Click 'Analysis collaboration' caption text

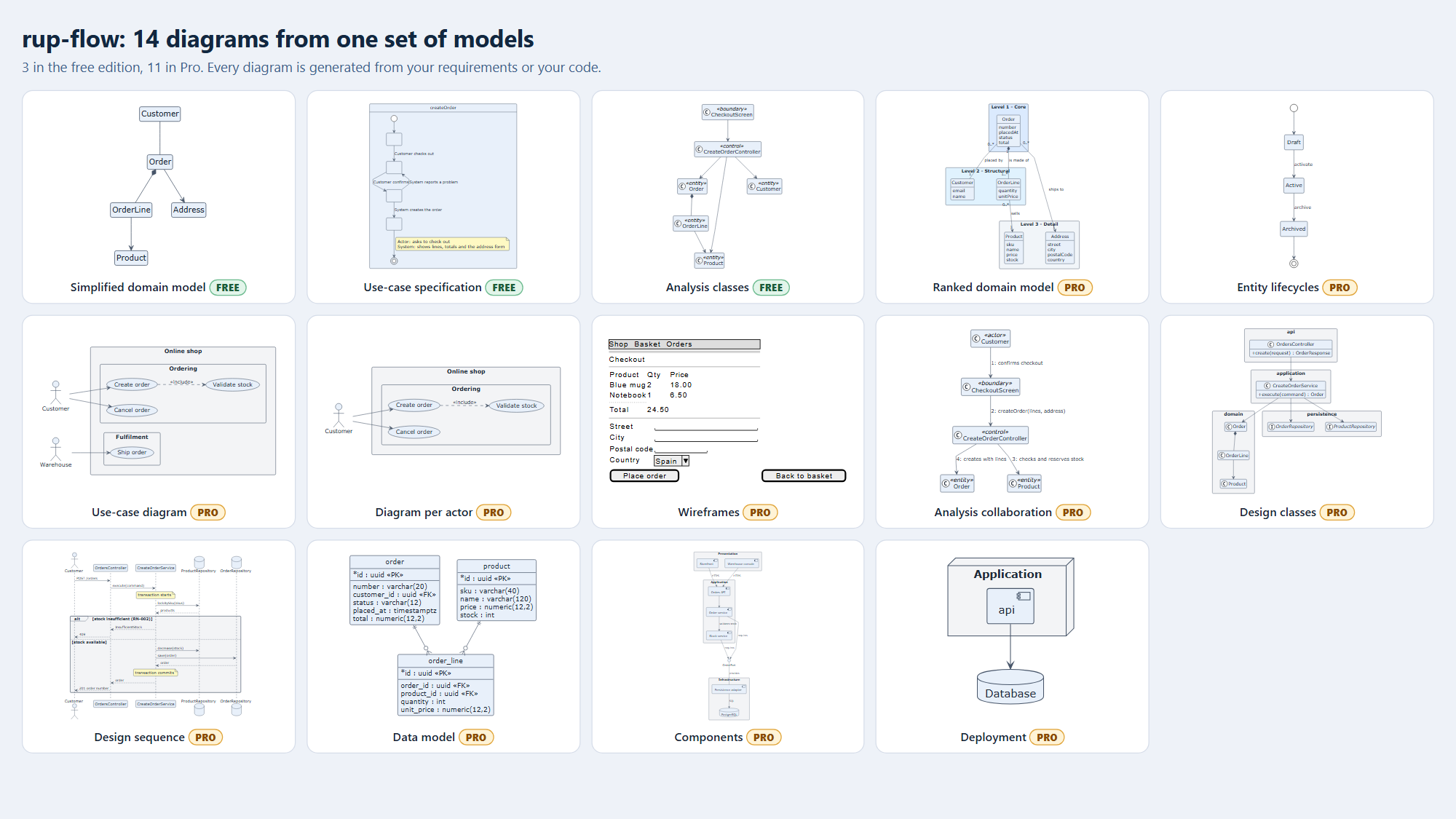click(x=993, y=513)
